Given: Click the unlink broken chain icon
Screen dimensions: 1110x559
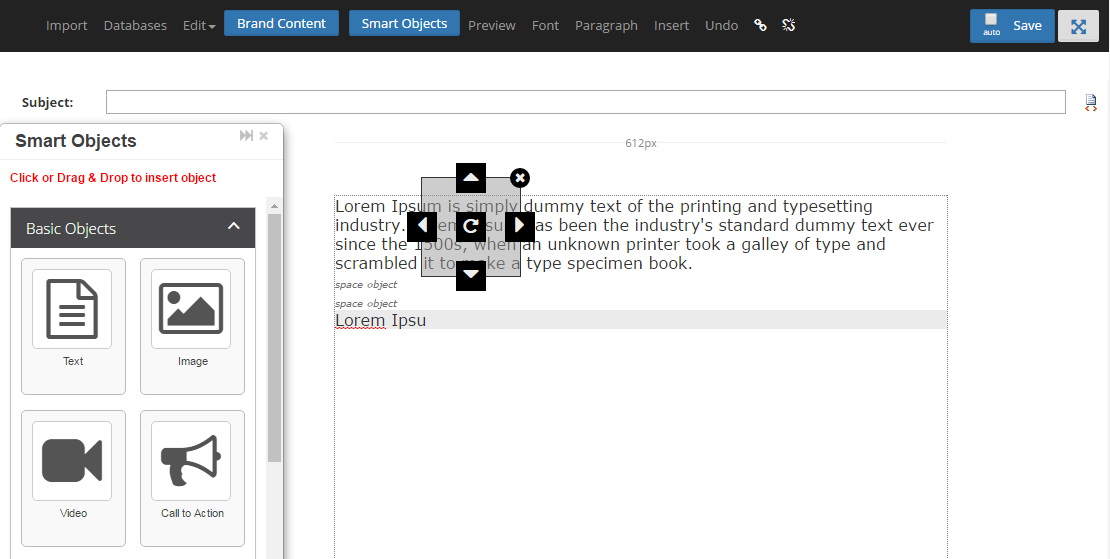Looking at the screenshot, I should [x=788, y=25].
